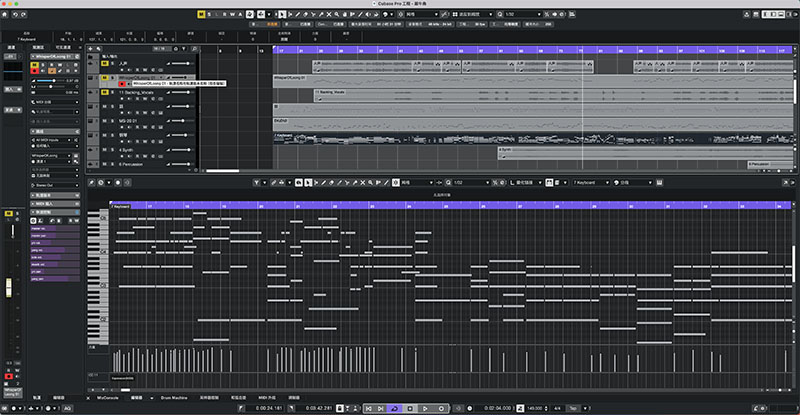Click the Solo Editor icon in Key Editor toolbar
This screenshot has height=415, width=800.
point(298,182)
